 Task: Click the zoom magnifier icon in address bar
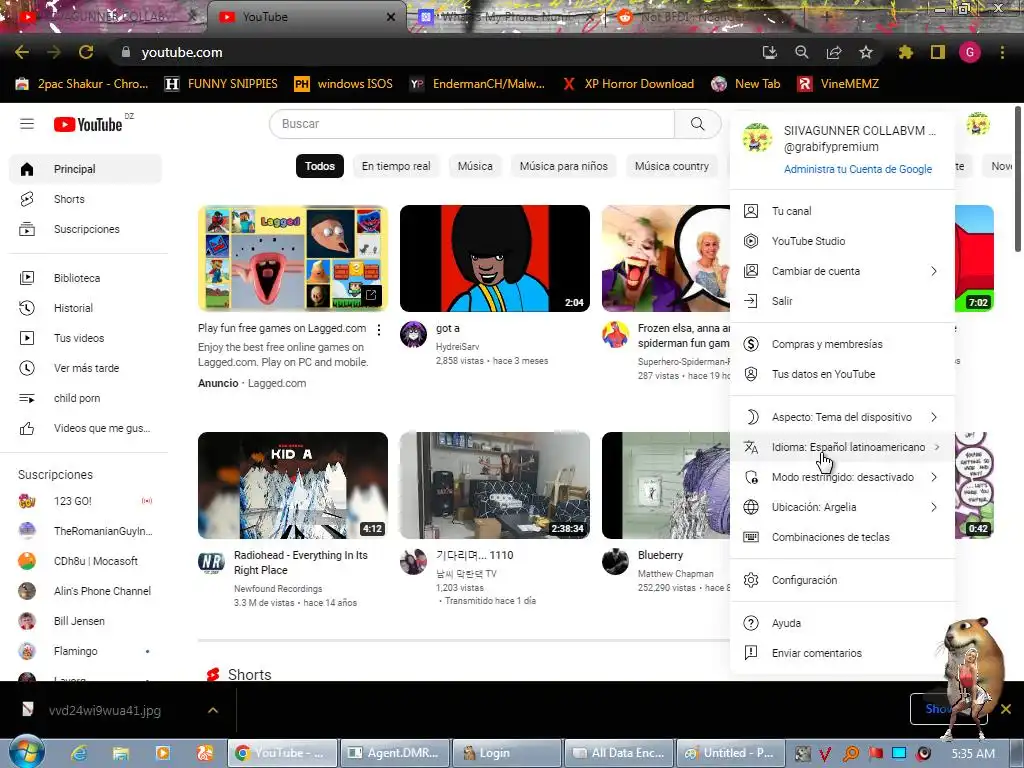click(x=802, y=52)
